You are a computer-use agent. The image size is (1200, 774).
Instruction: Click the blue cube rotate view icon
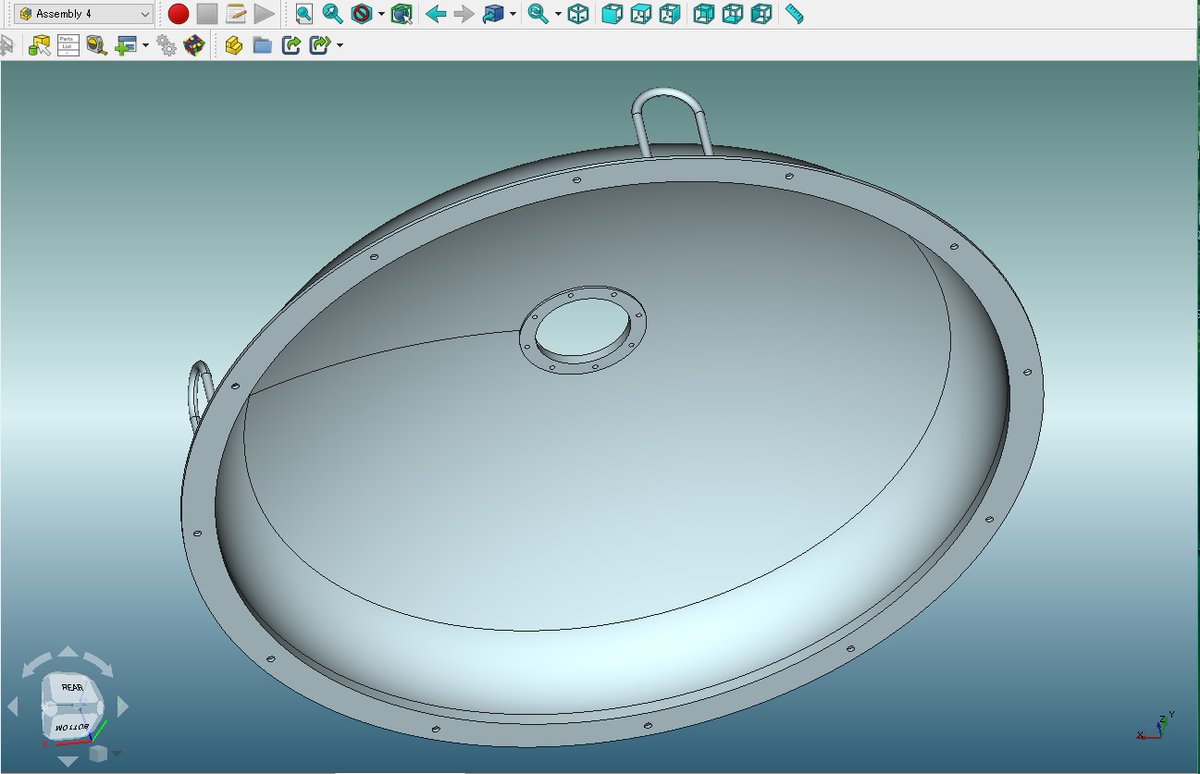[x=493, y=14]
